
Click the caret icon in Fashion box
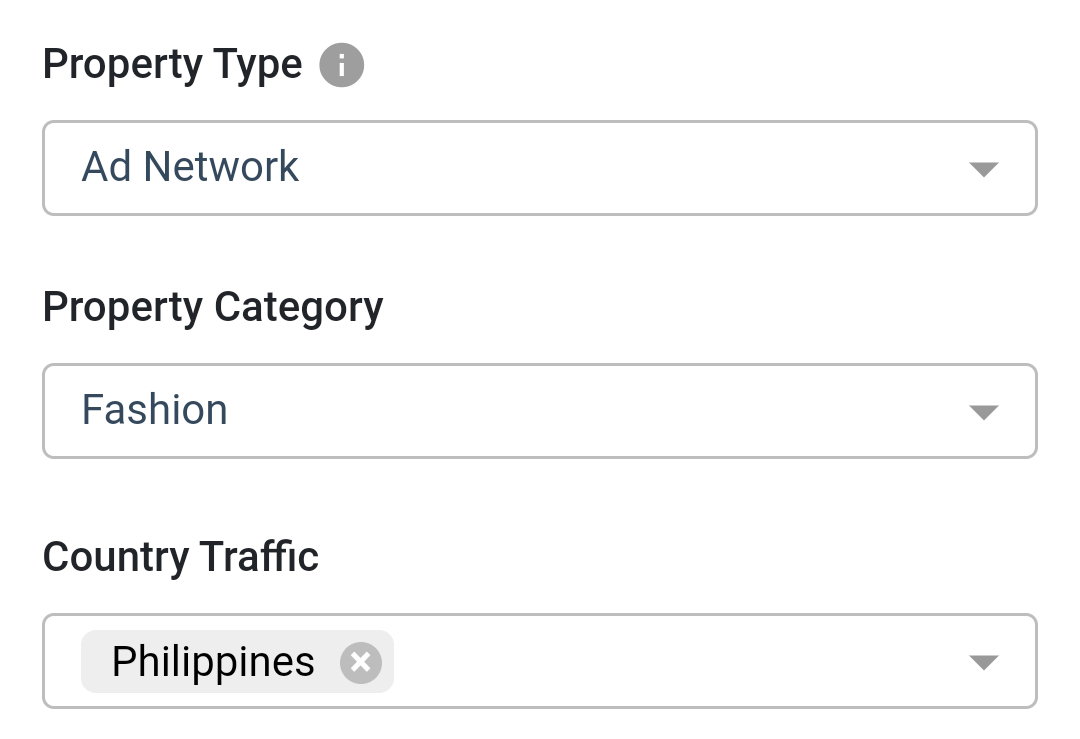tap(984, 412)
